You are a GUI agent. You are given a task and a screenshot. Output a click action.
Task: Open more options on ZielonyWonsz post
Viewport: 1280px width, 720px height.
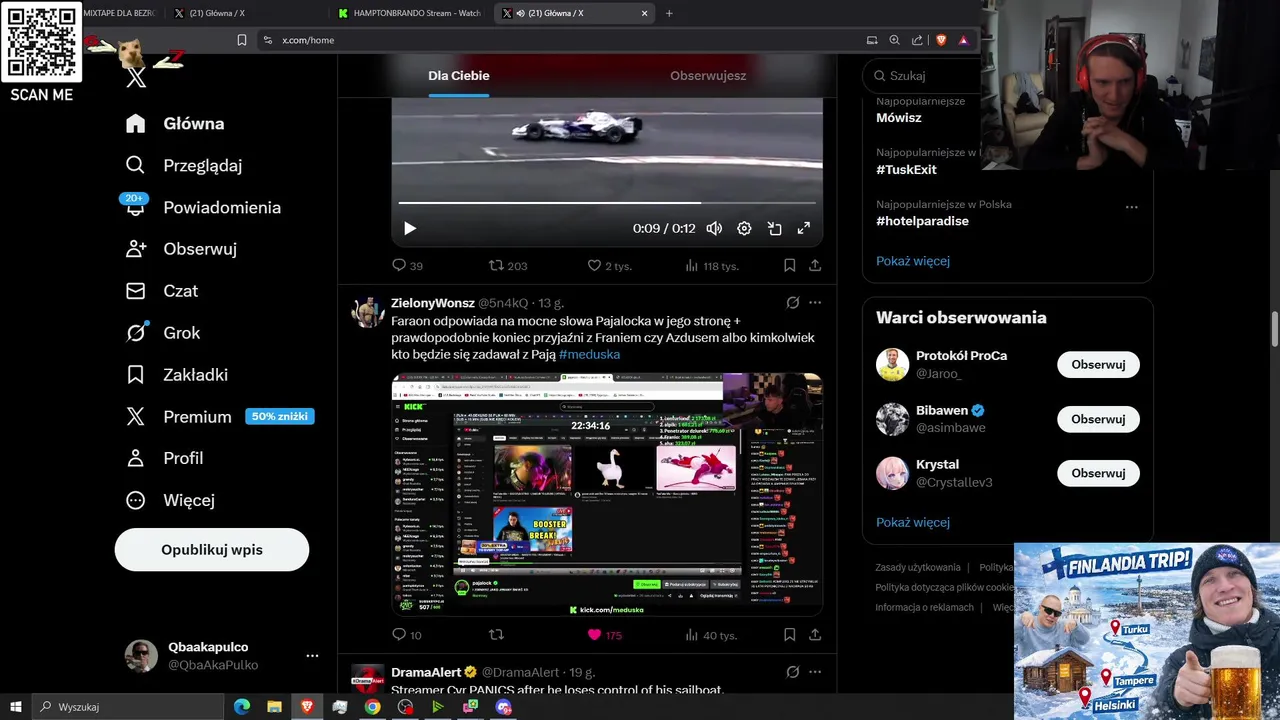point(815,303)
